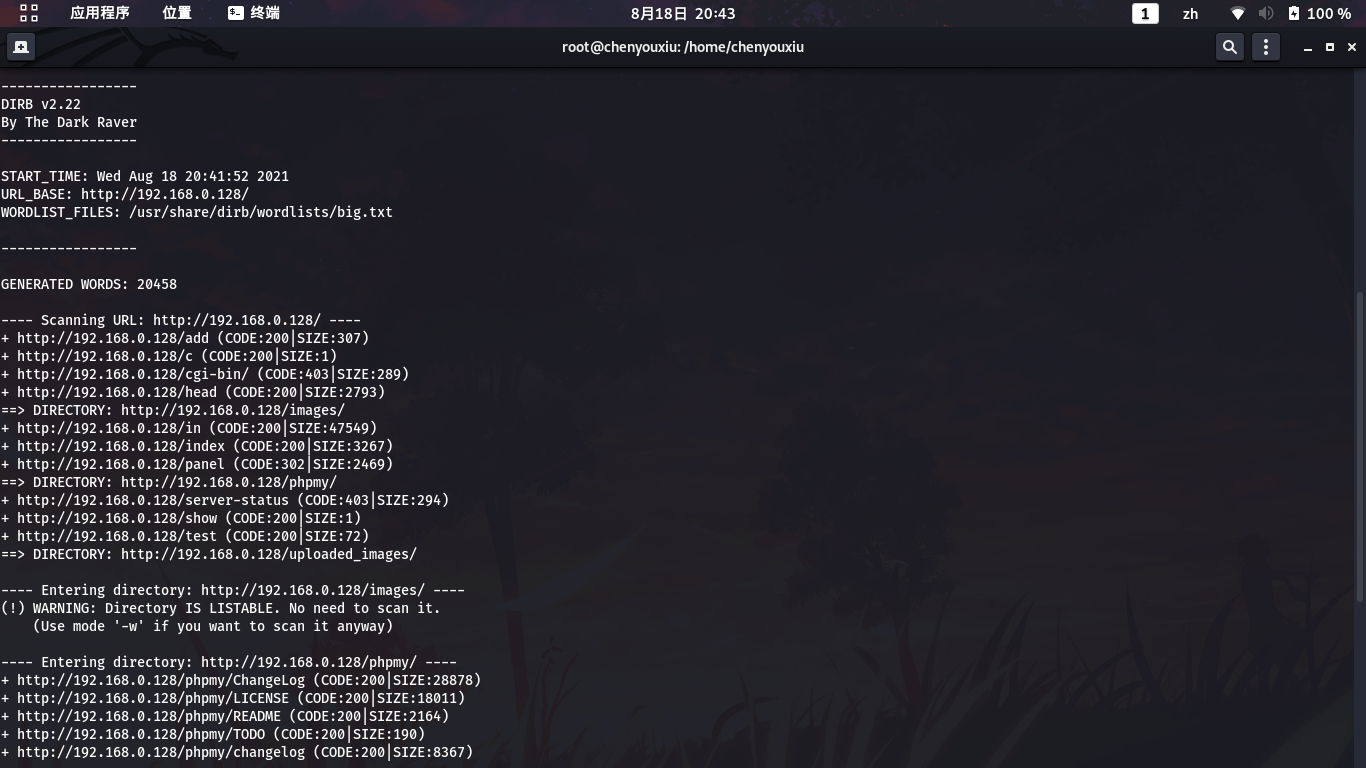Image resolution: width=1366 pixels, height=768 pixels.
Task: Open the terminal search tool
Action: coord(1230,47)
